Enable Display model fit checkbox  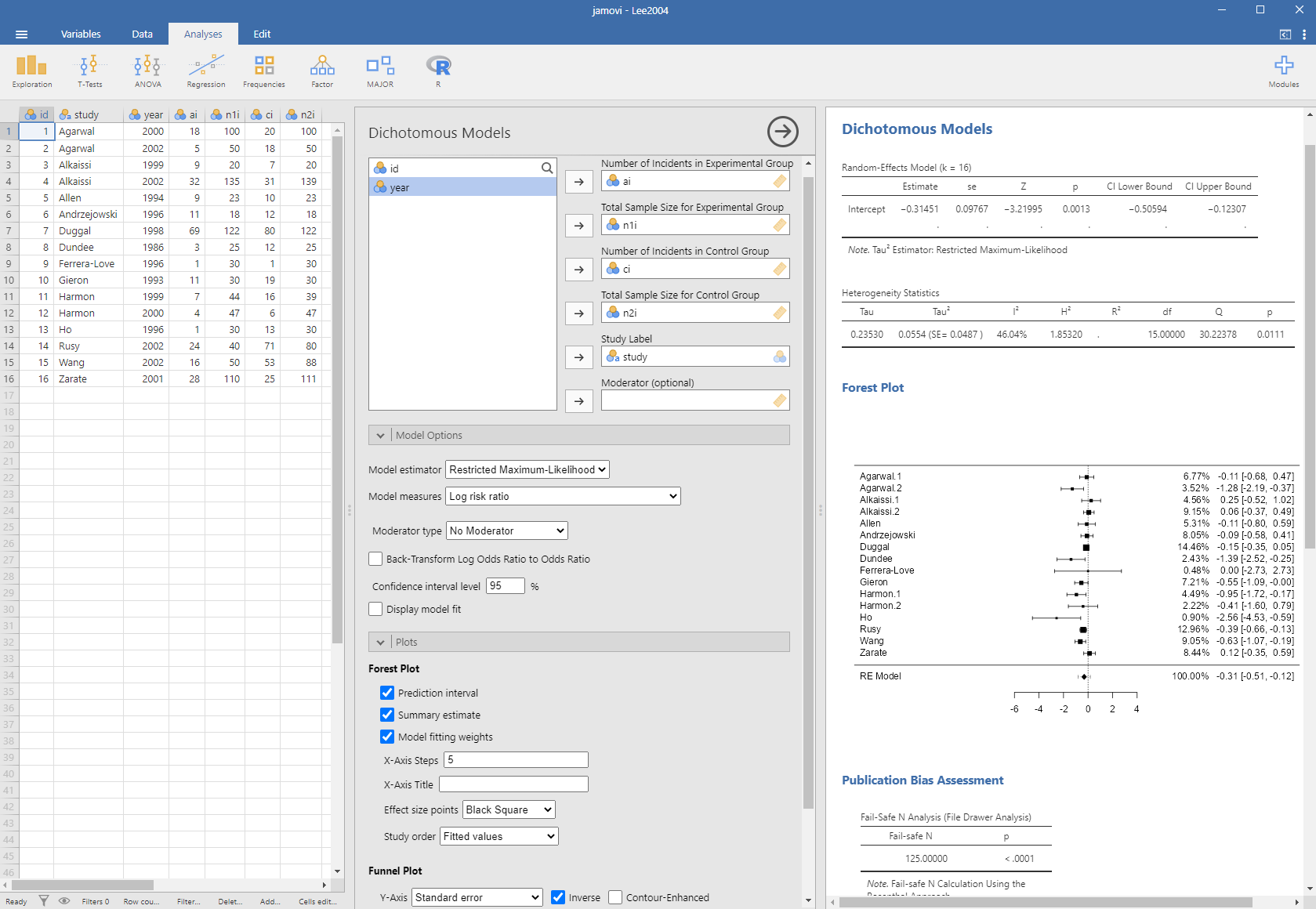(x=375, y=609)
